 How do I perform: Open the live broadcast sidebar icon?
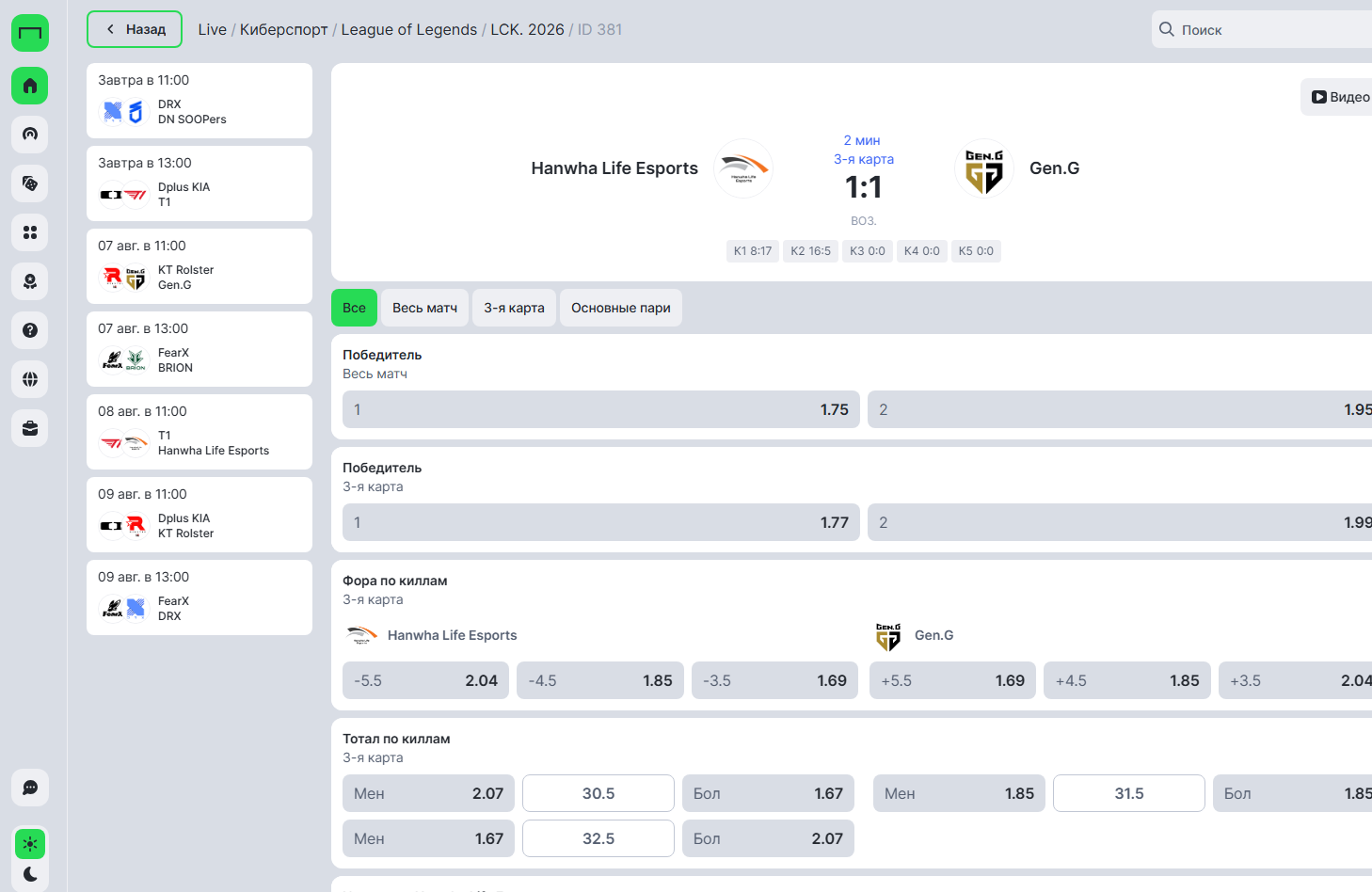click(x=30, y=135)
